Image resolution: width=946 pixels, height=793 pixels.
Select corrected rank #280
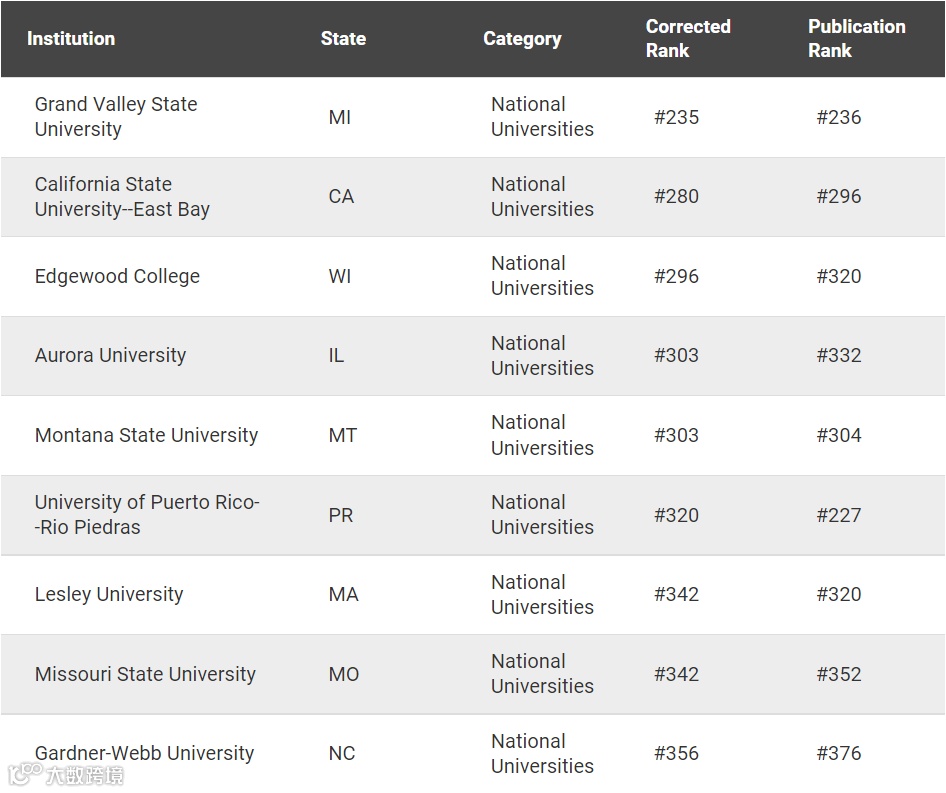[676, 197]
